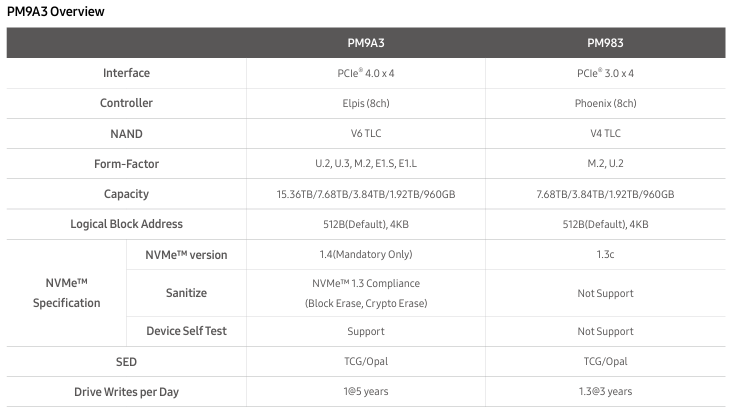The image size is (732, 414).
Task: Select the Sanitize row label
Action: tap(186, 293)
